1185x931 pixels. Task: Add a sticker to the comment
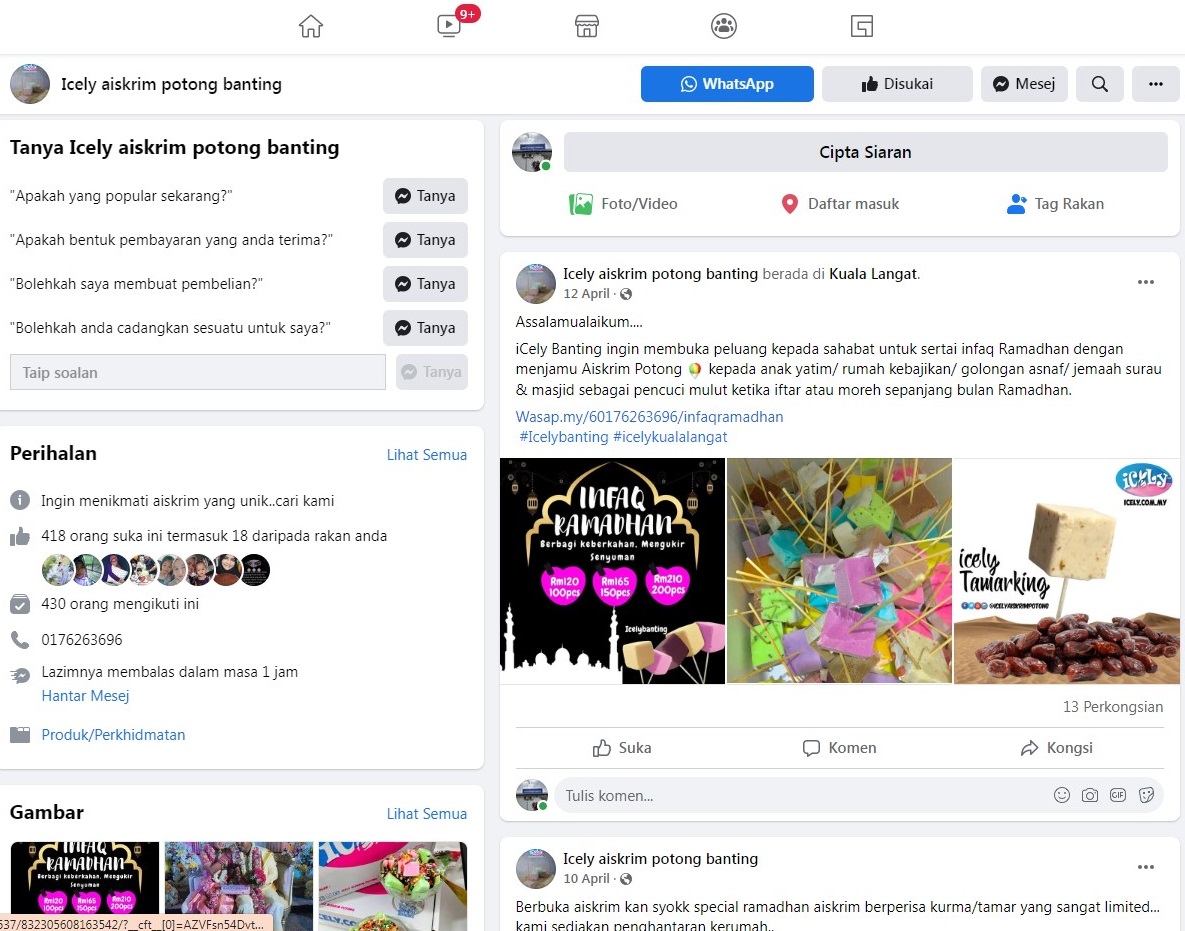1146,795
